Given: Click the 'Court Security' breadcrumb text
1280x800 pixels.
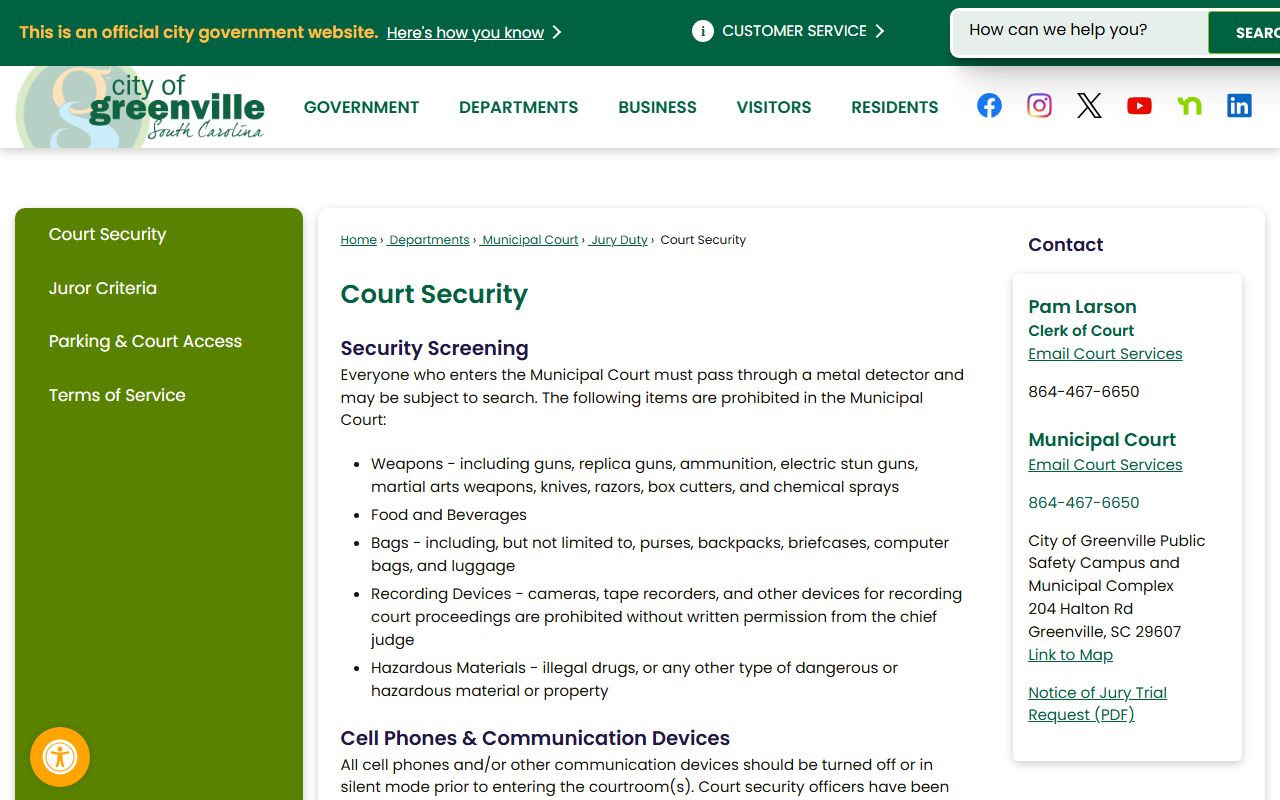Looking at the screenshot, I should pyautogui.click(x=703, y=240).
